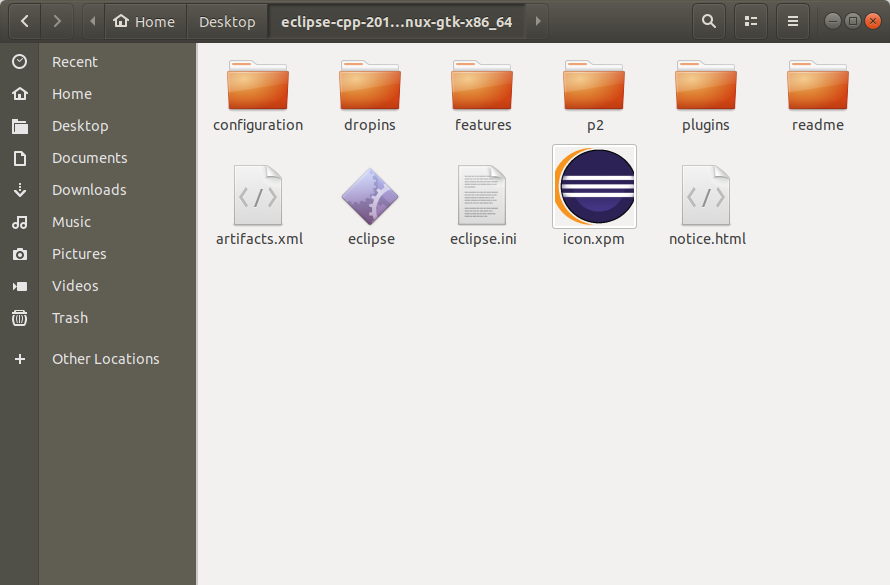
Task: Switch to list view
Action: click(751, 22)
